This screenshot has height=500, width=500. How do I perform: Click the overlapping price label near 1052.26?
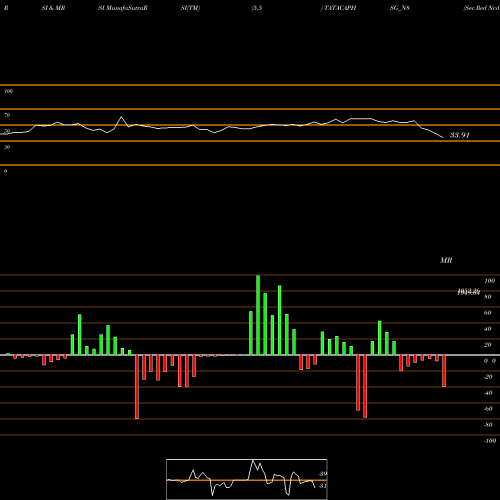[x=469, y=292]
